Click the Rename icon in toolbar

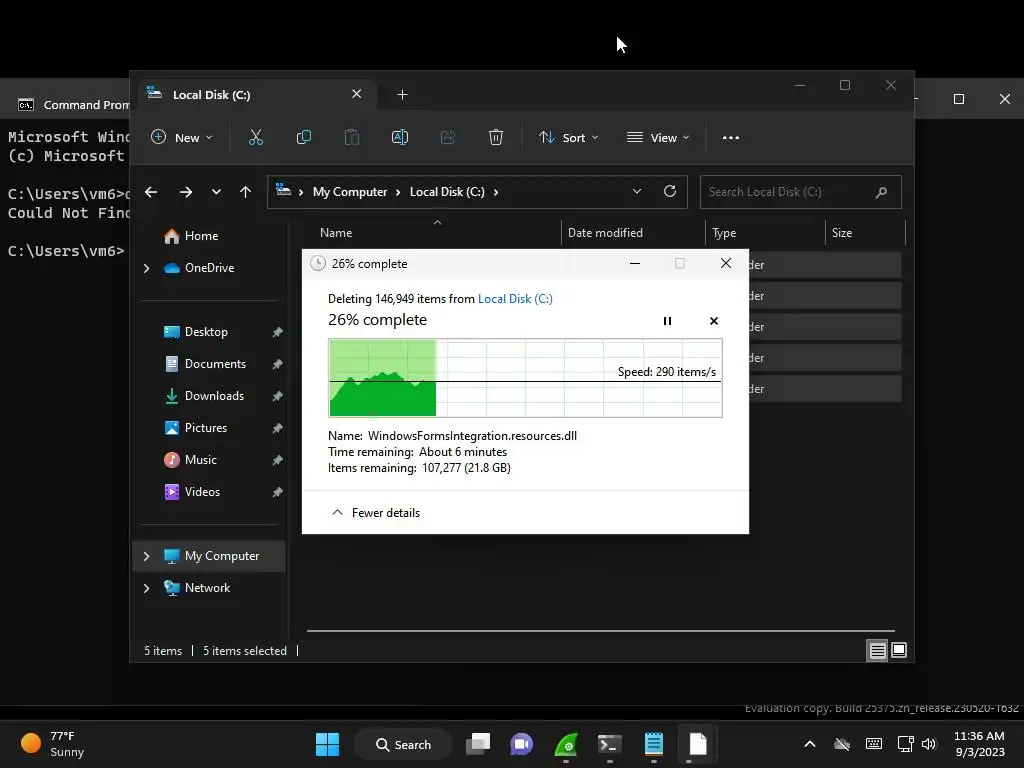pyautogui.click(x=400, y=137)
